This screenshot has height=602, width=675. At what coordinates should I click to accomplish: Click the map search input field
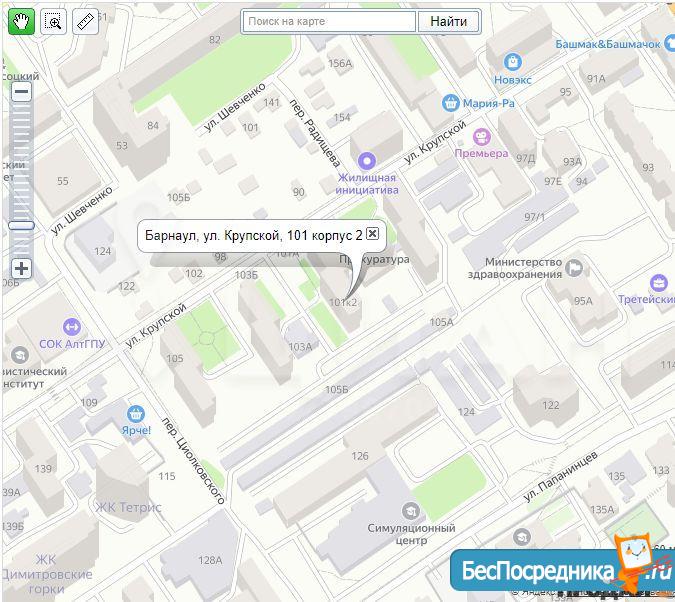click(329, 22)
